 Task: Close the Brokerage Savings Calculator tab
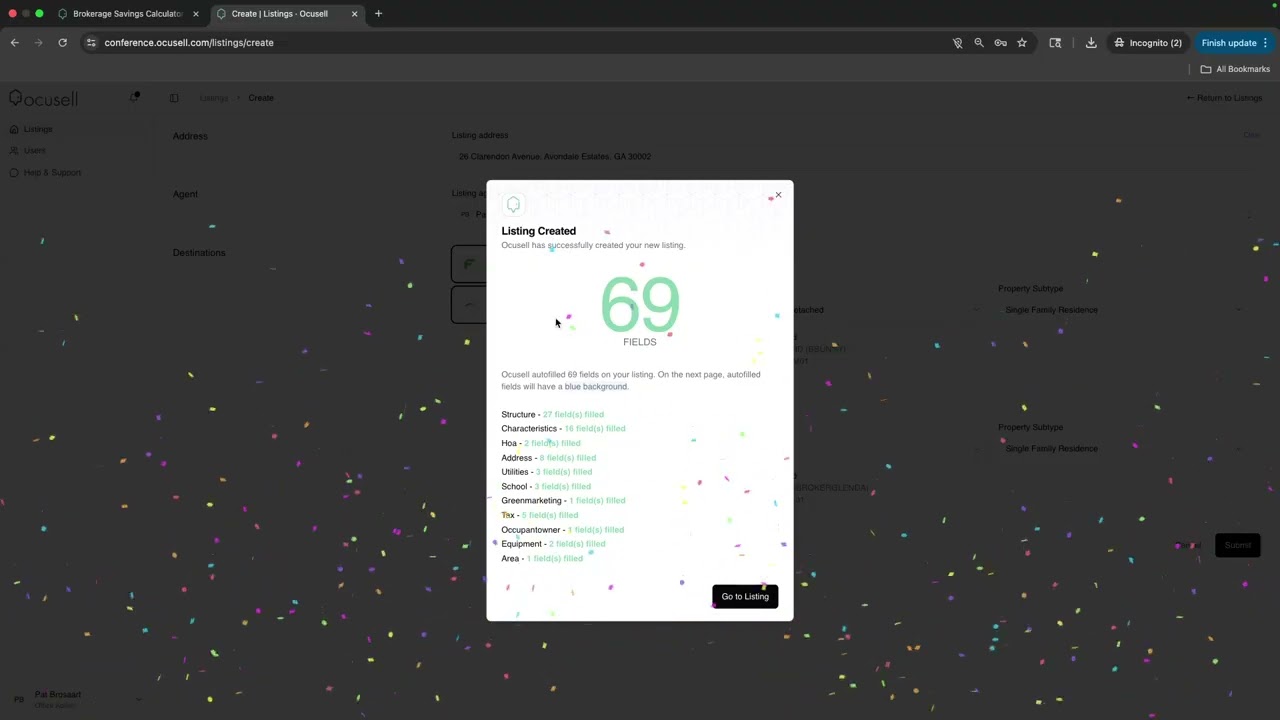pos(196,14)
